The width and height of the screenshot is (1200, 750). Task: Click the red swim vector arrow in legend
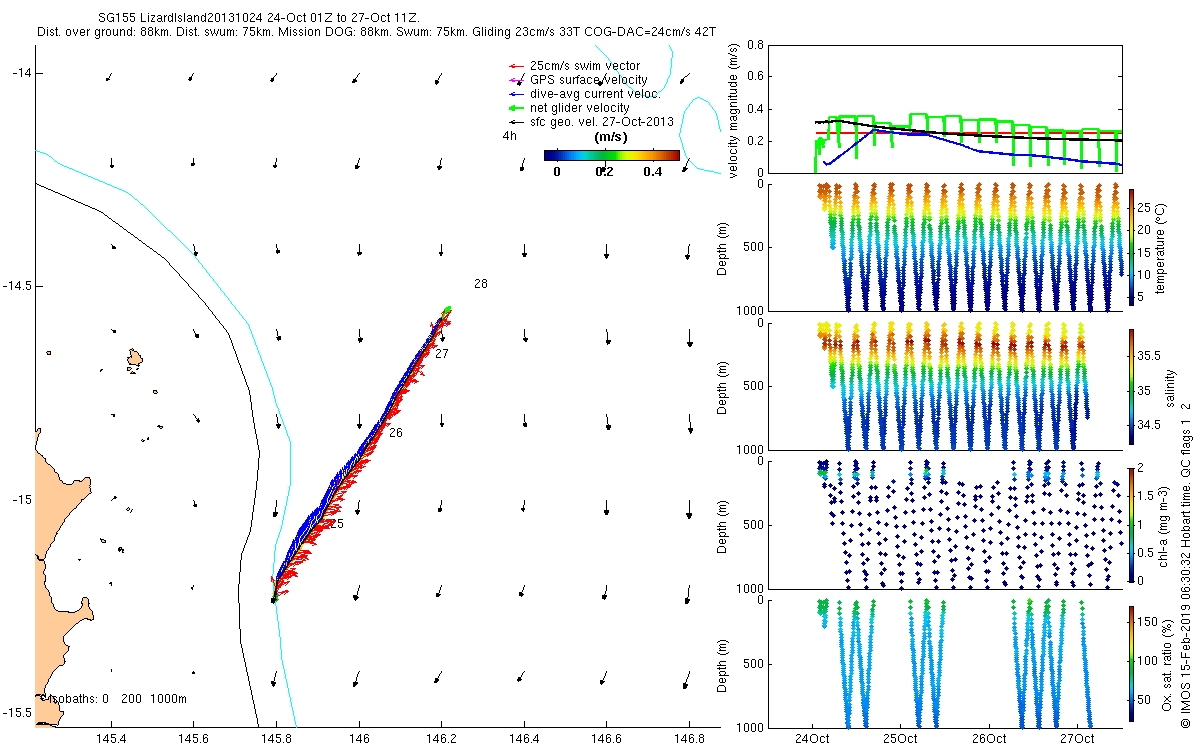[x=515, y=65]
